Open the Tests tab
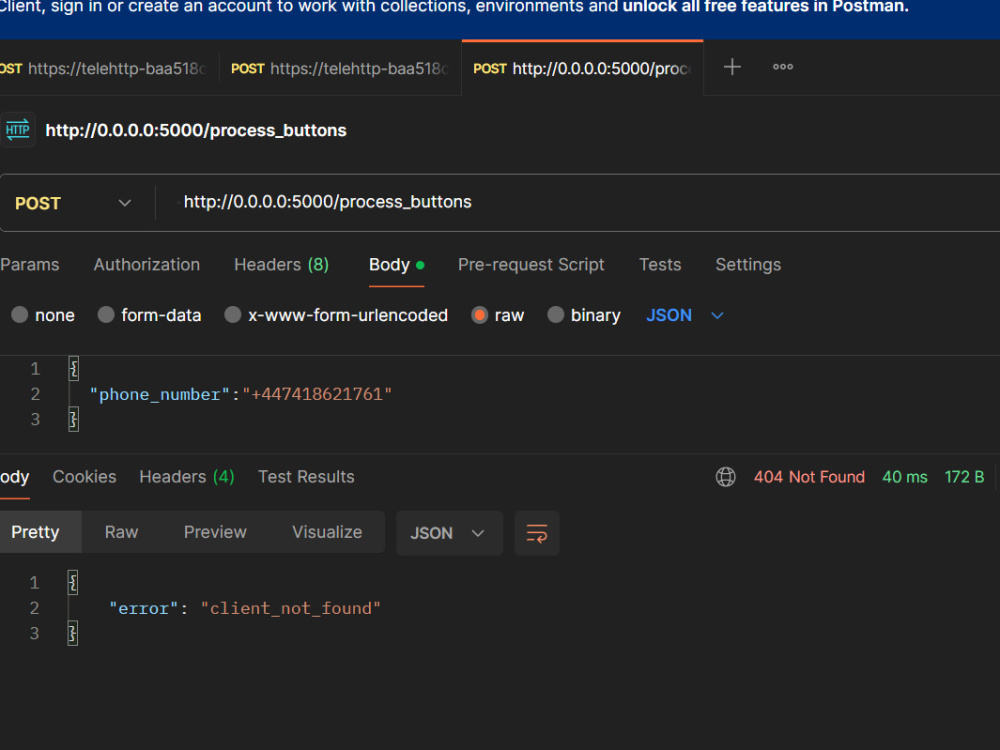 pyautogui.click(x=660, y=265)
